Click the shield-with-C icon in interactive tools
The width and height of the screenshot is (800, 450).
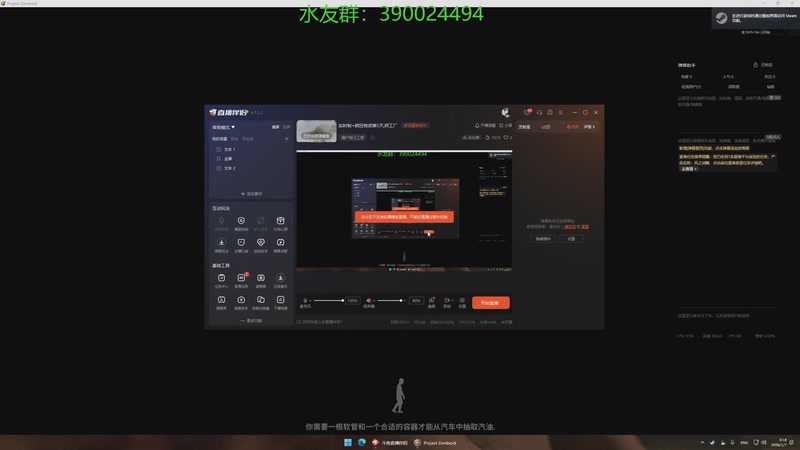click(x=241, y=220)
